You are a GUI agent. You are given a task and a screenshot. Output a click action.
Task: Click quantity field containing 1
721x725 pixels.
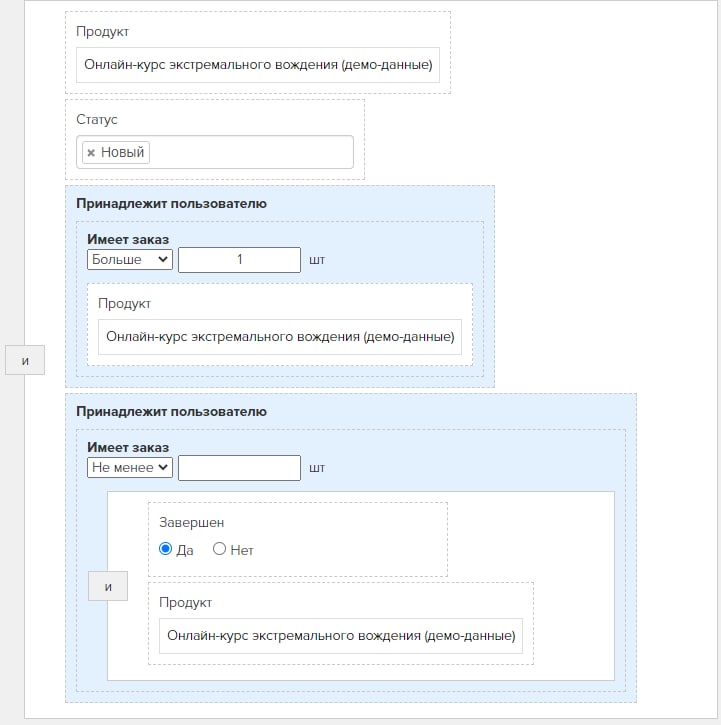pos(240,260)
